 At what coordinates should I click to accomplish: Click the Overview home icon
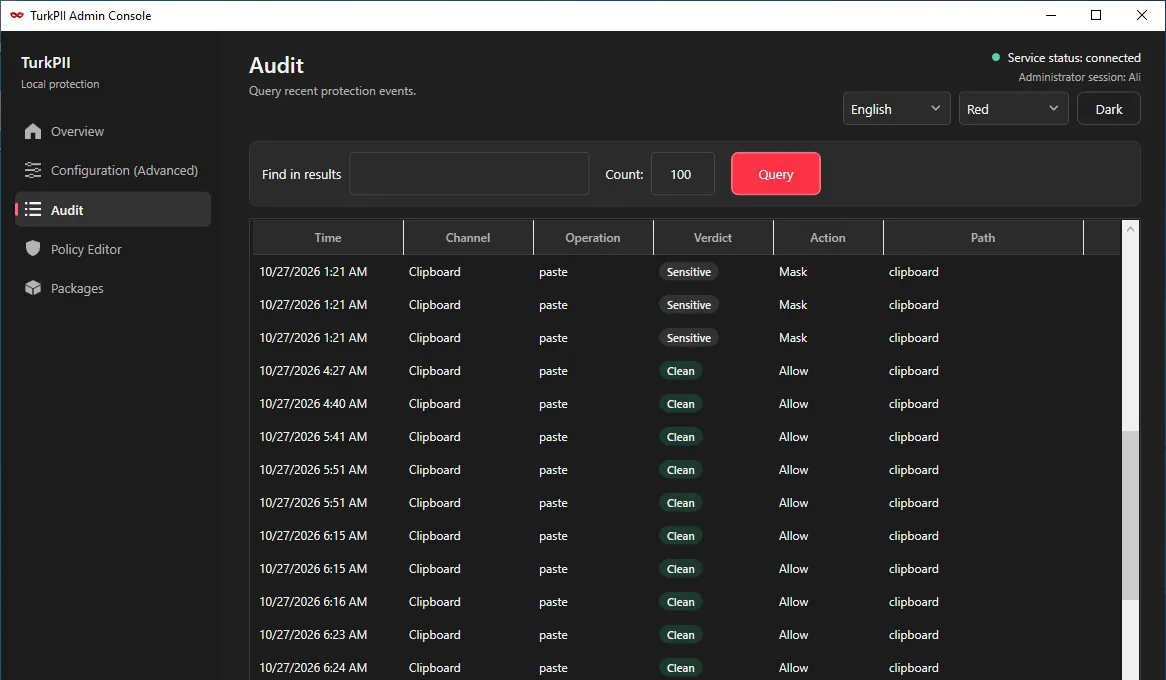[33, 132]
